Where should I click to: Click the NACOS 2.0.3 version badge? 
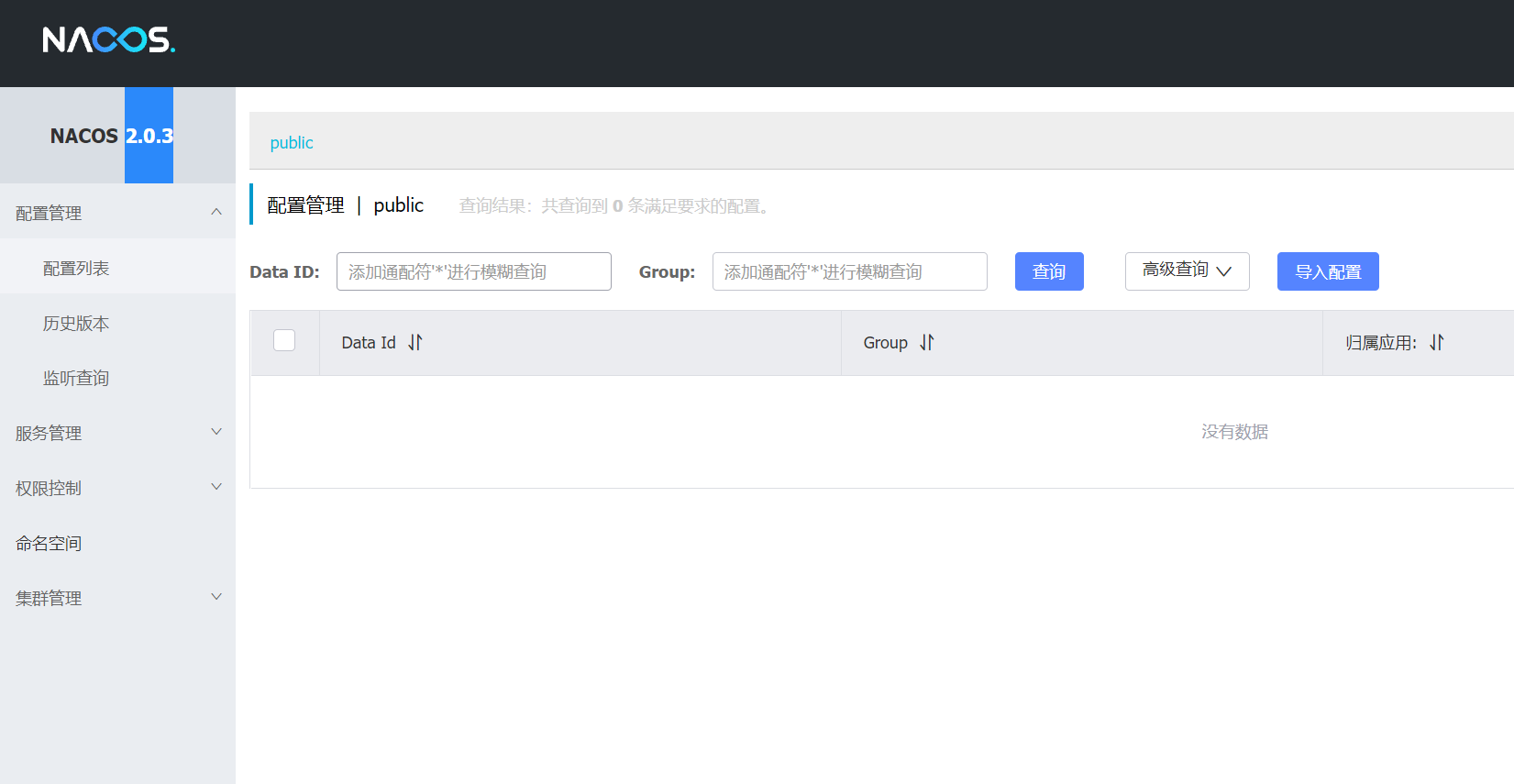(x=149, y=136)
